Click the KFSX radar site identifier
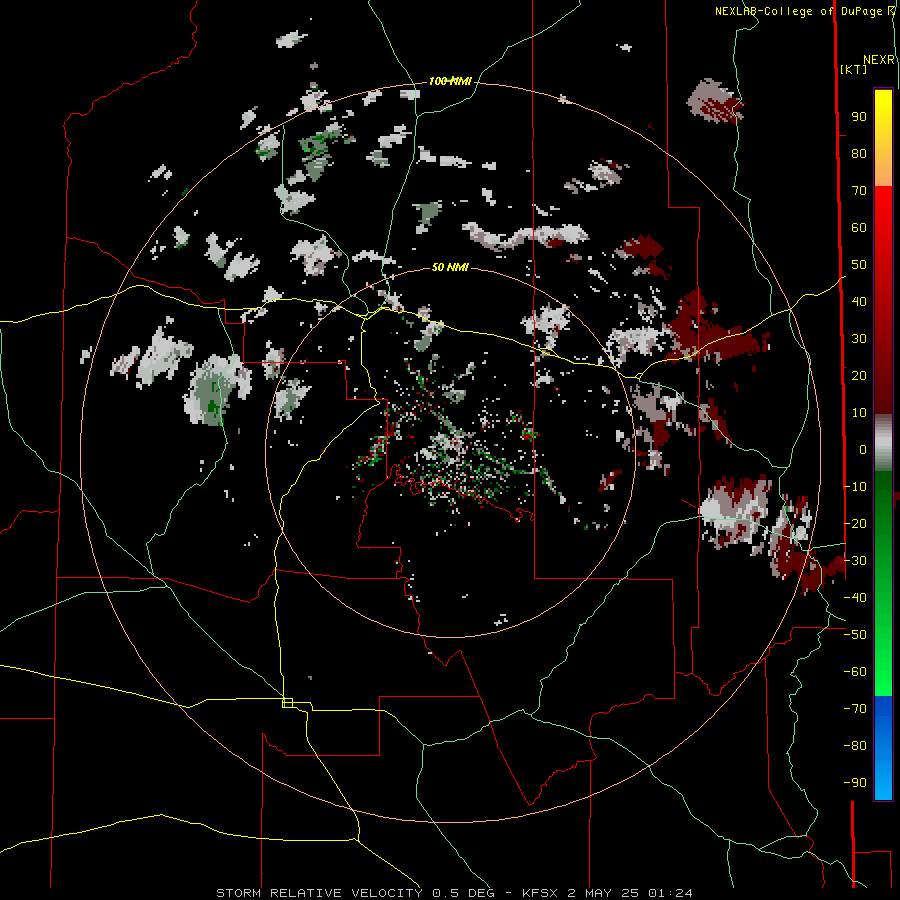This screenshot has width=900, height=900. [x=540, y=893]
